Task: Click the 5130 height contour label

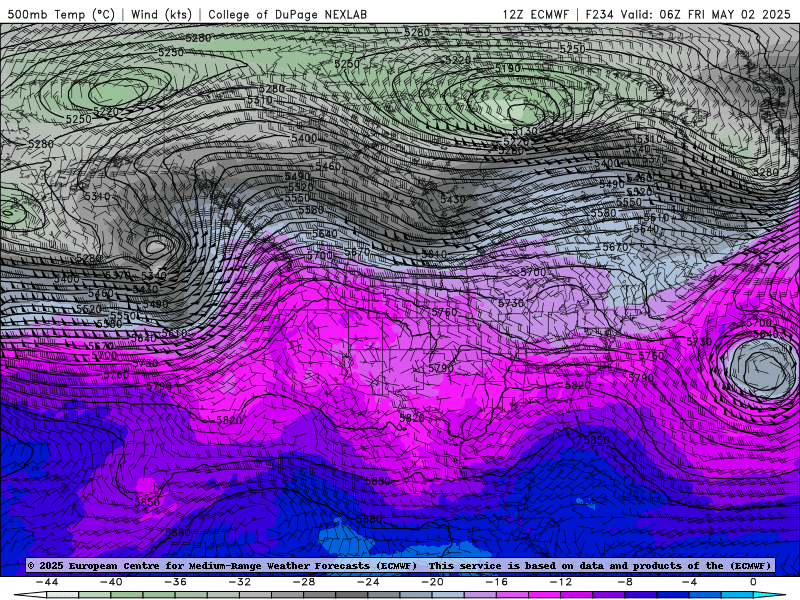Action: point(525,131)
